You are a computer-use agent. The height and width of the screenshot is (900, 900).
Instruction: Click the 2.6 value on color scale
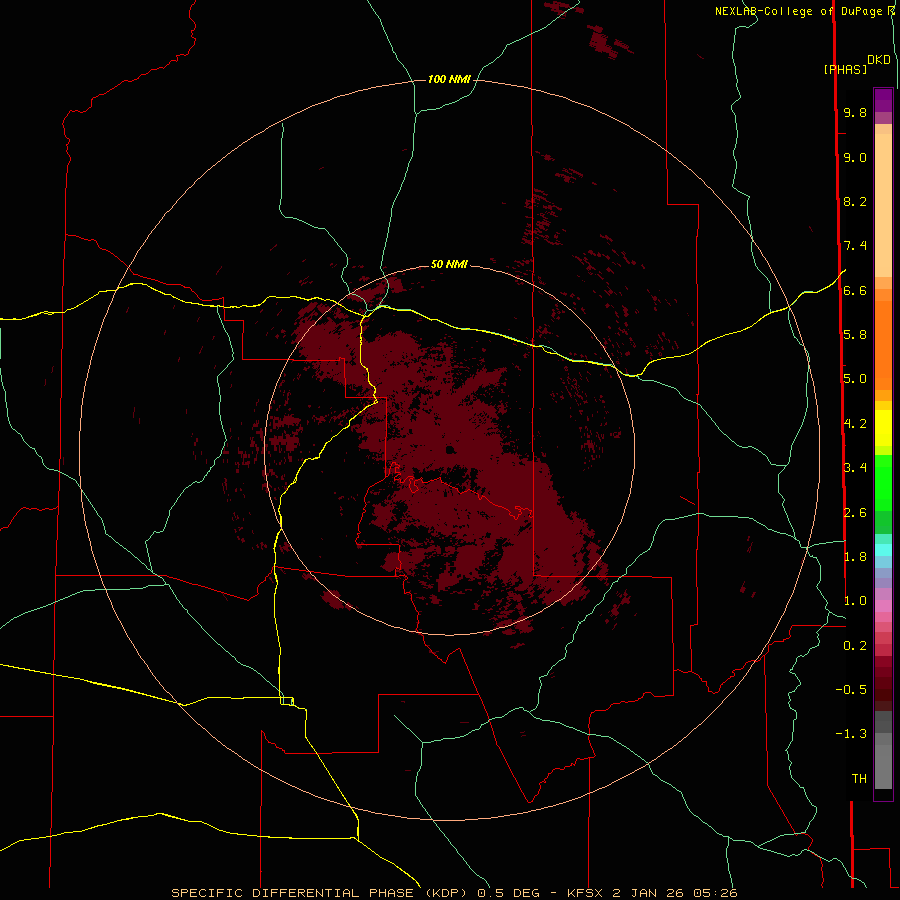pyautogui.click(x=855, y=513)
